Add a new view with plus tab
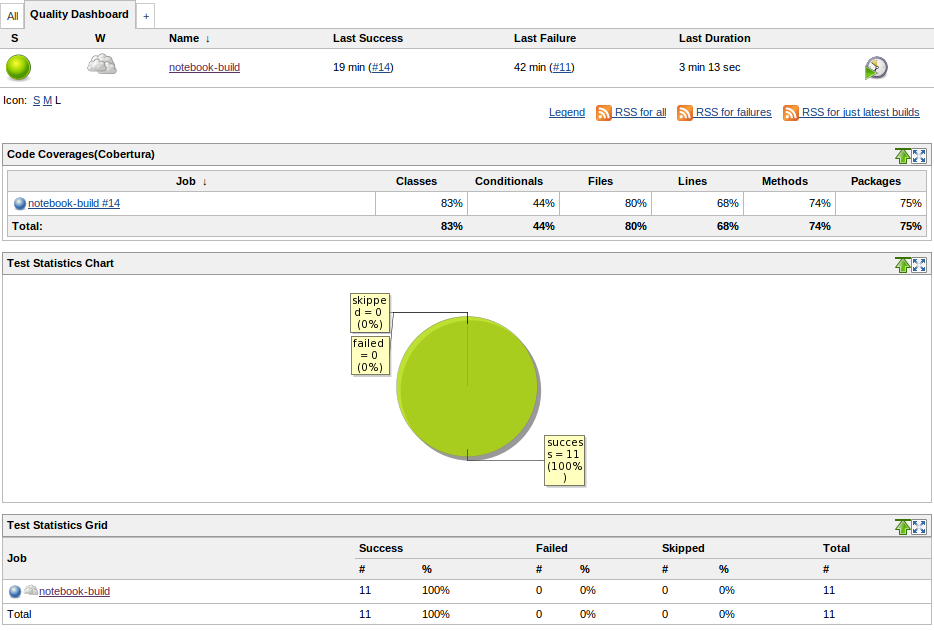 (x=146, y=16)
